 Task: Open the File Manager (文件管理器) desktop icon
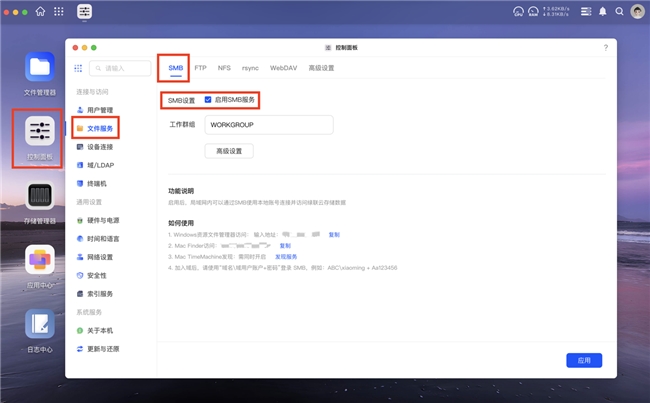pyautogui.click(x=40, y=67)
